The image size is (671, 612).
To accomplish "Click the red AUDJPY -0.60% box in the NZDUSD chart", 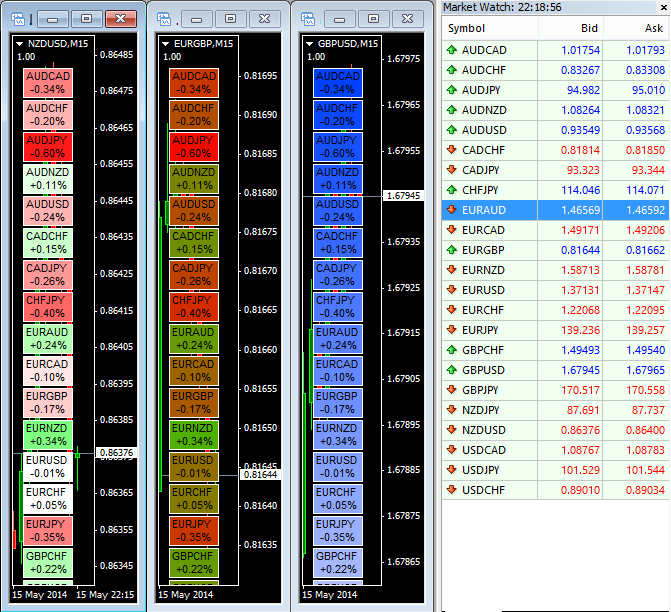I will pos(50,147).
